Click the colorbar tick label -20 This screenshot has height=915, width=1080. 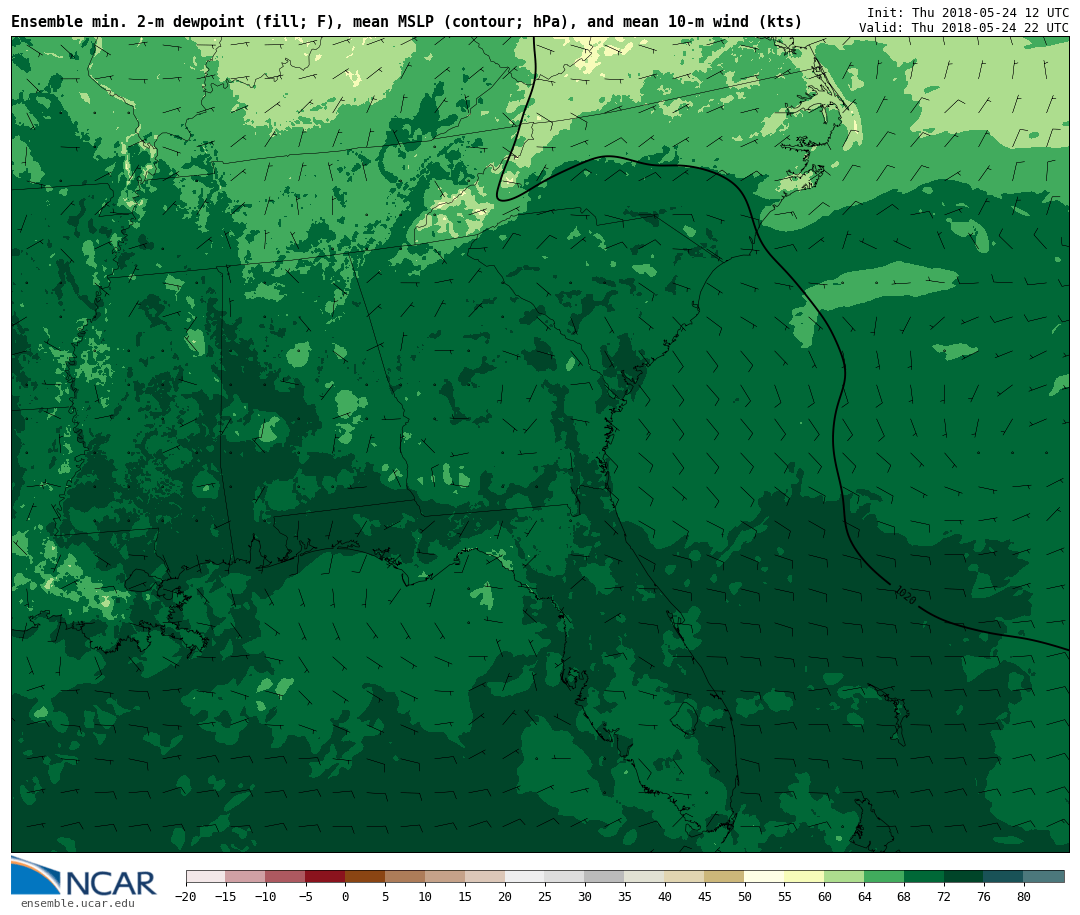(186, 897)
